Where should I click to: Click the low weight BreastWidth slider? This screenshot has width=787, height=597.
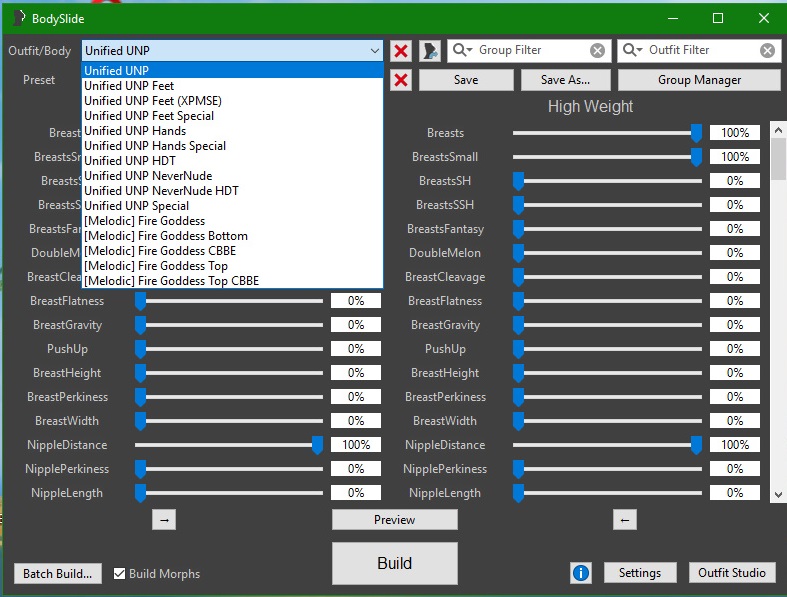(229, 421)
